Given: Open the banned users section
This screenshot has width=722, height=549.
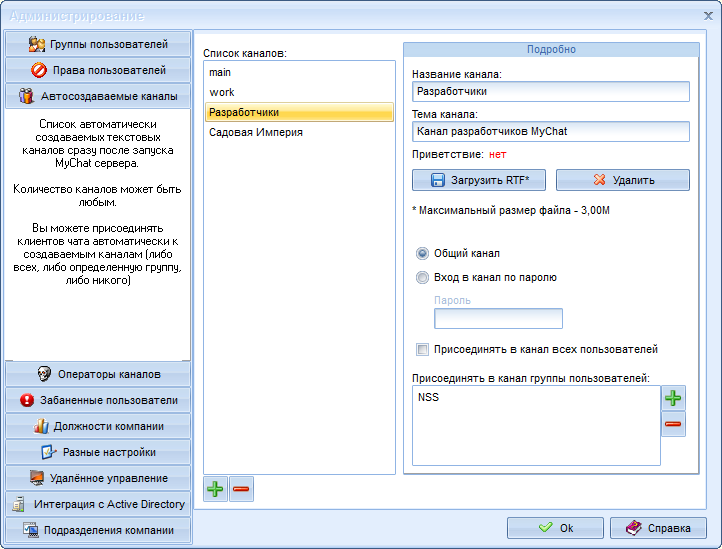Looking at the screenshot, I should tap(98, 400).
